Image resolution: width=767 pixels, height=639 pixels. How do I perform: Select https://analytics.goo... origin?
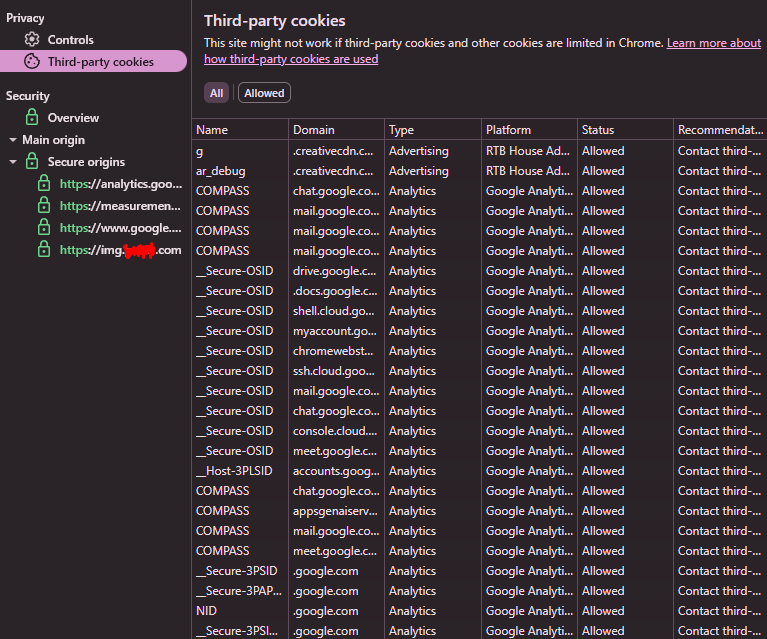coord(121,184)
